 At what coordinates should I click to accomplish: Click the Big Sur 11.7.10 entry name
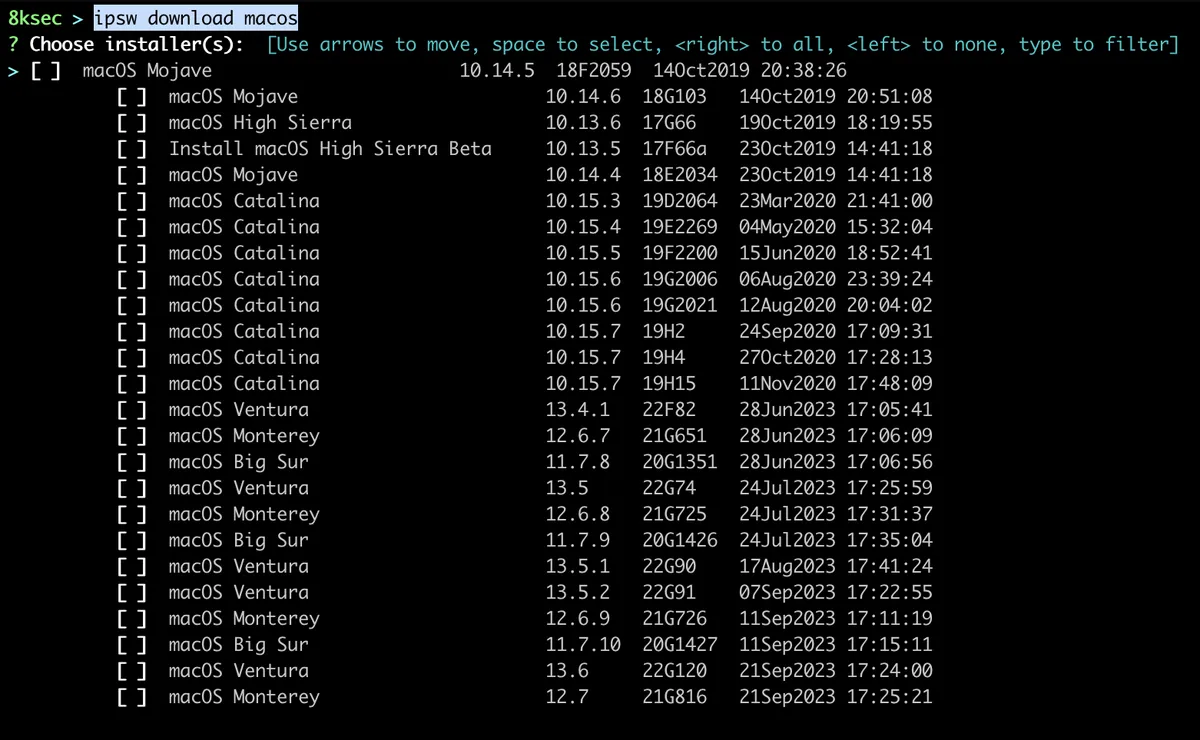(238, 645)
